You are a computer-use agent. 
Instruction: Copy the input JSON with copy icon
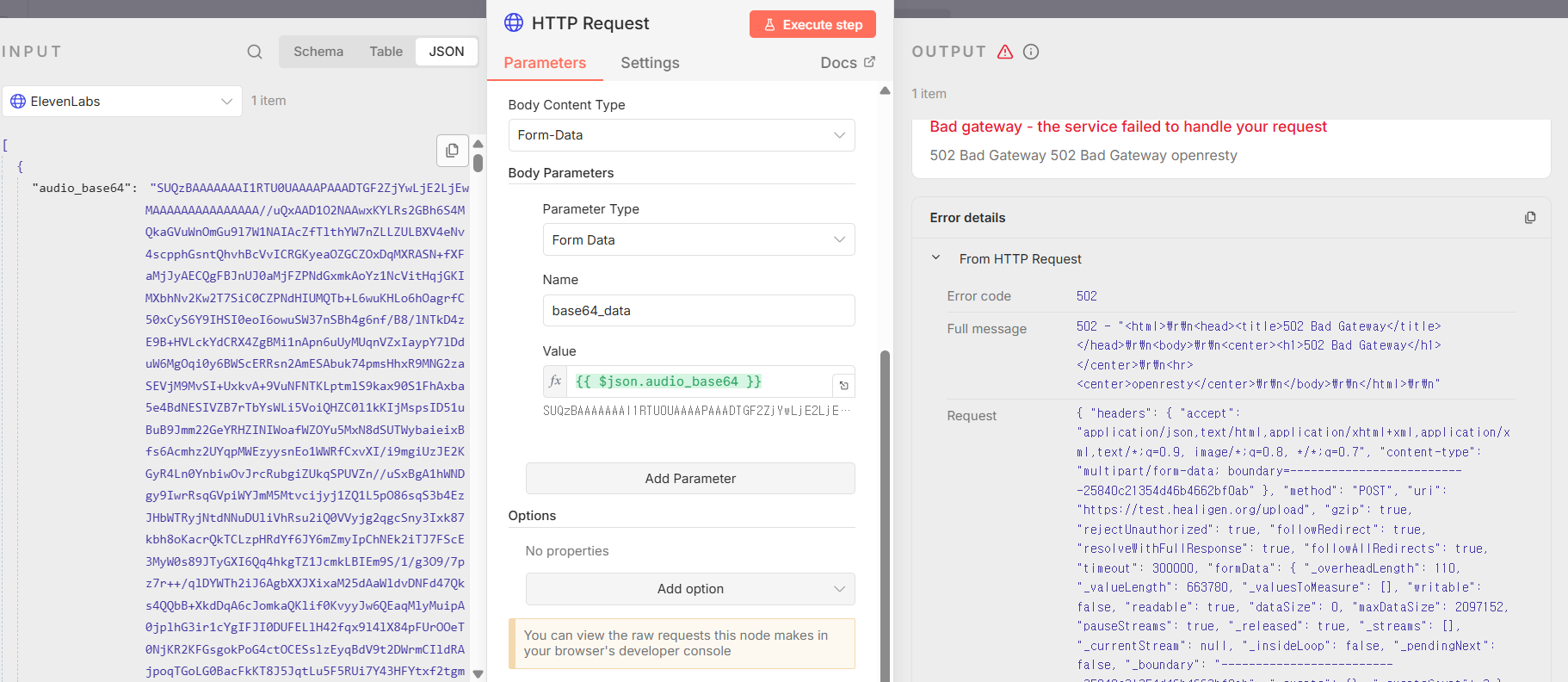click(452, 151)
